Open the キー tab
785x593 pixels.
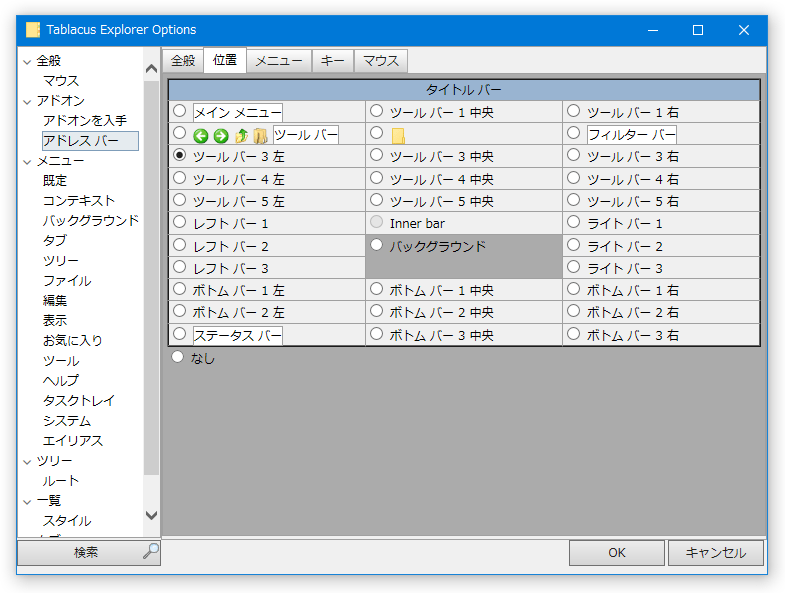point(332,61)
